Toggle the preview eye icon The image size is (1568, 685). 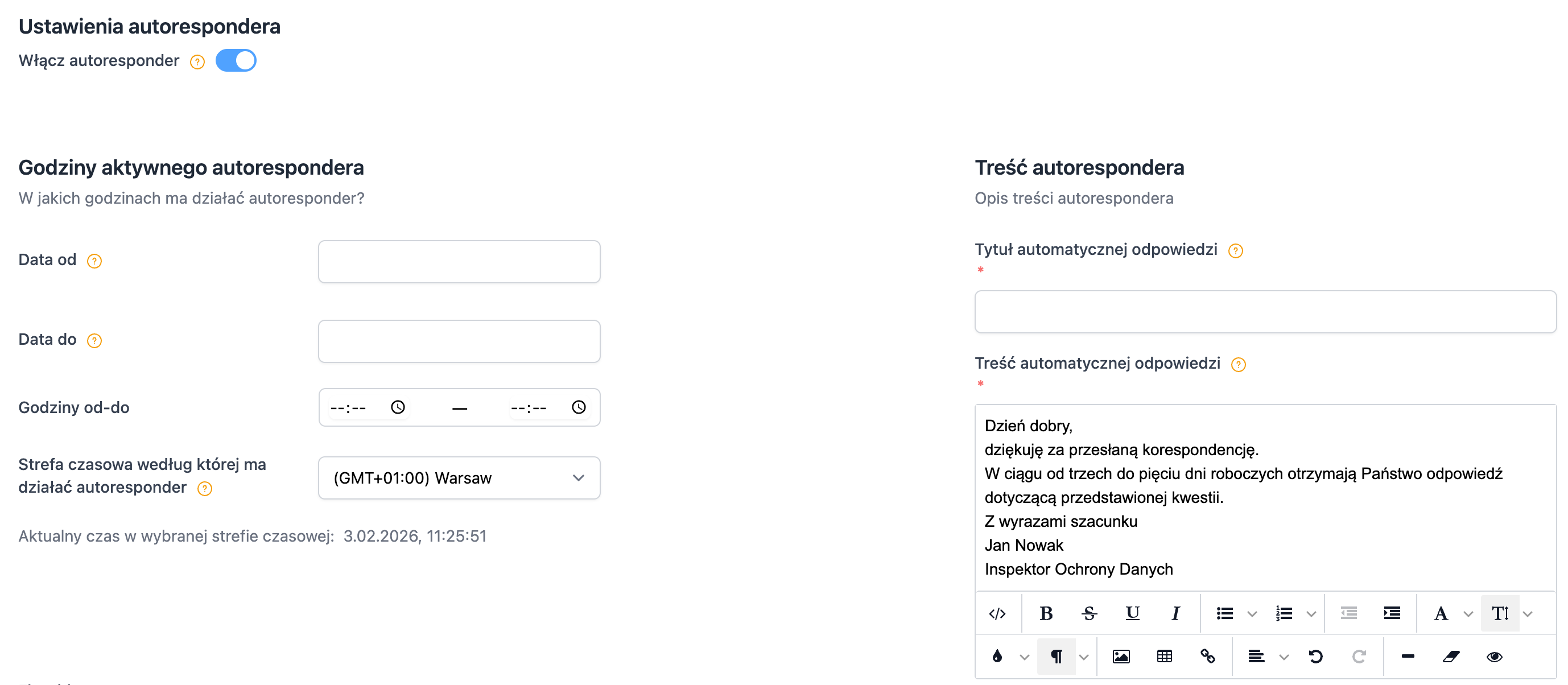(1493, 657)
